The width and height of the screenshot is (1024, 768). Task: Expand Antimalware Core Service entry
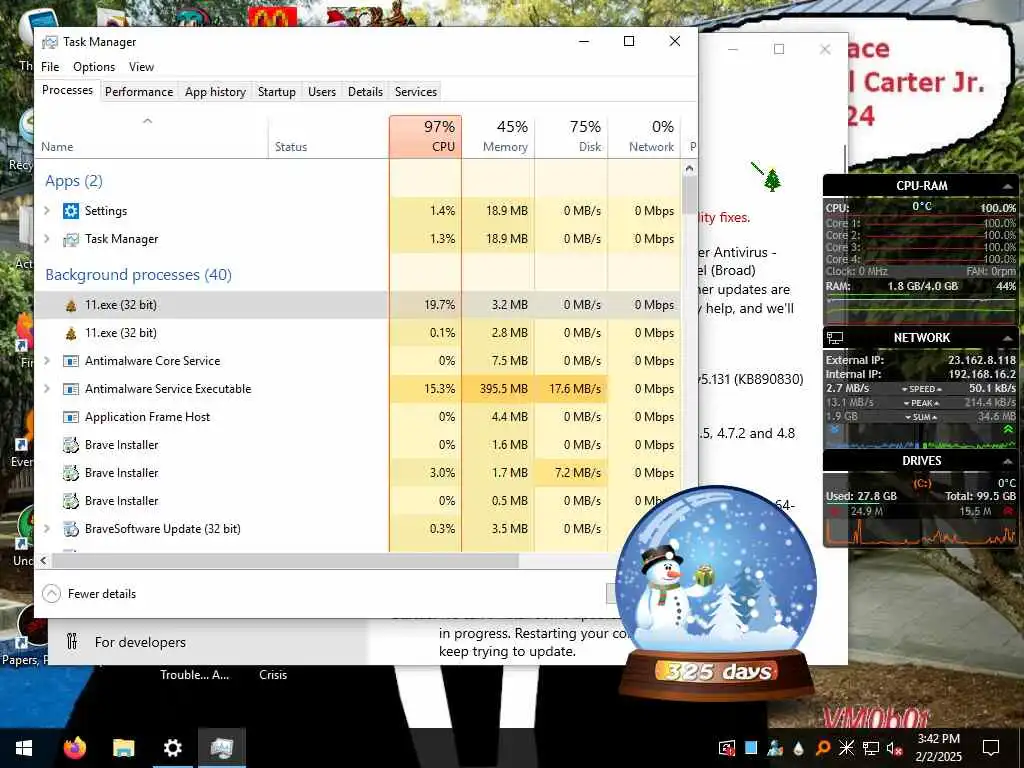tap(47, 361)
